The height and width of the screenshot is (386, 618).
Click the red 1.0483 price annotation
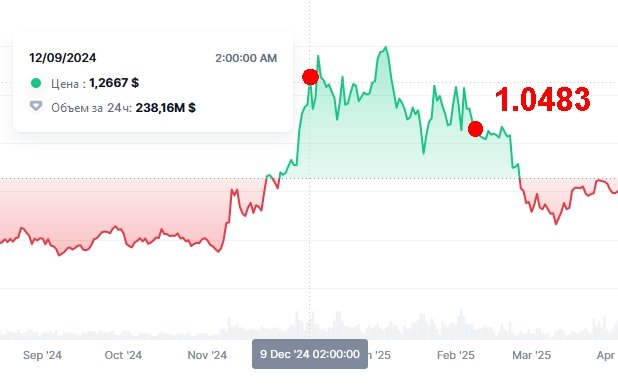[x=542, y=99]
